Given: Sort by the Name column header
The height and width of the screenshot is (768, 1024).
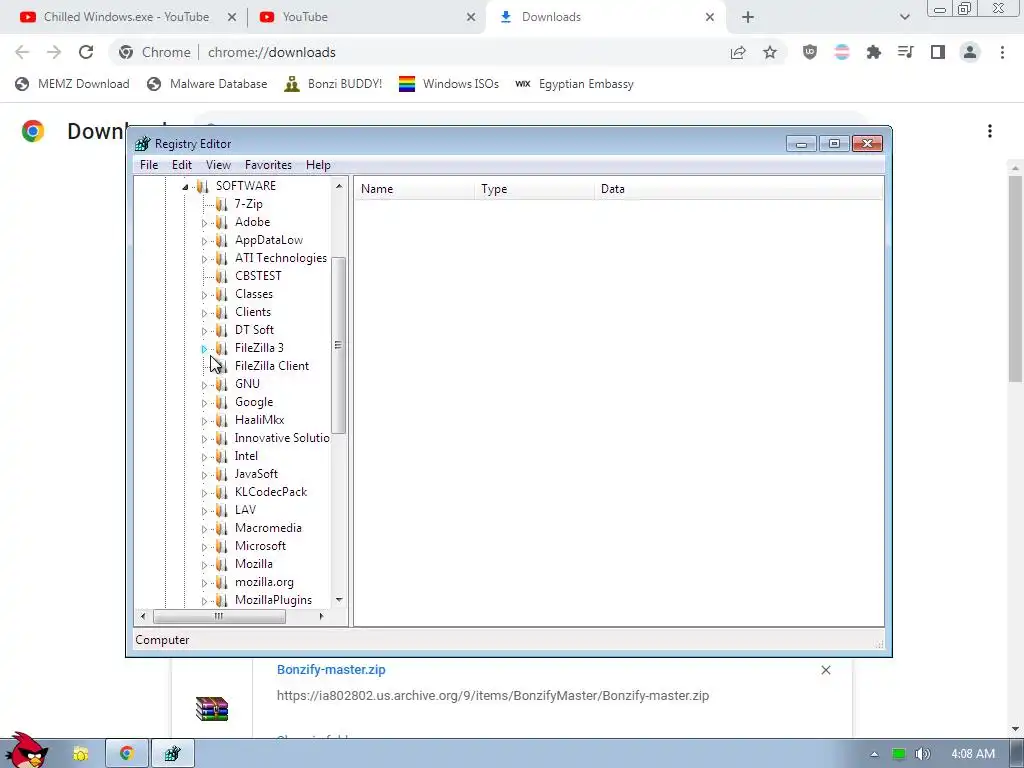Looking at the screenshot, I should click(x=415, y=189).
